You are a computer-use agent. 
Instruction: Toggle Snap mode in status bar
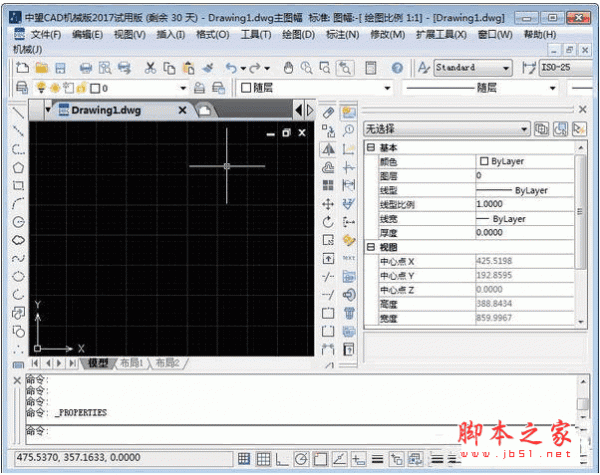244,459
